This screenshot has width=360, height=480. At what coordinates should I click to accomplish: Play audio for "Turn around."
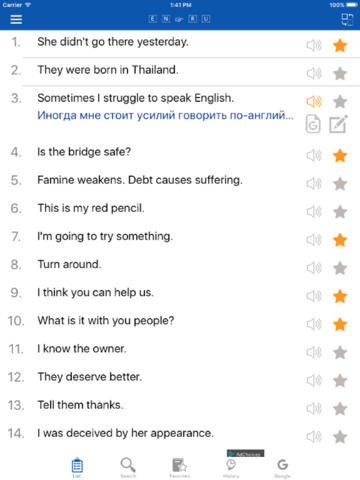click(x=314, y=268)
